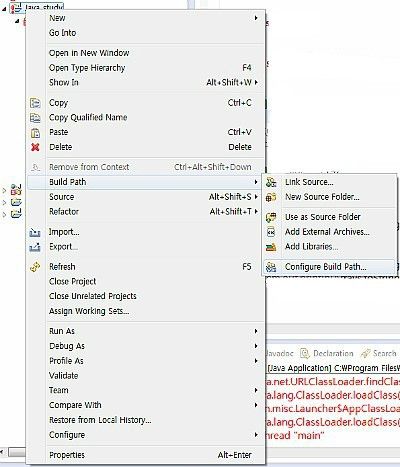The width and height of the screenshot is (400, 467).
Task: Collapse the Java_study project tree arrow
Action: pyautogui.click(x=4, y=9)
